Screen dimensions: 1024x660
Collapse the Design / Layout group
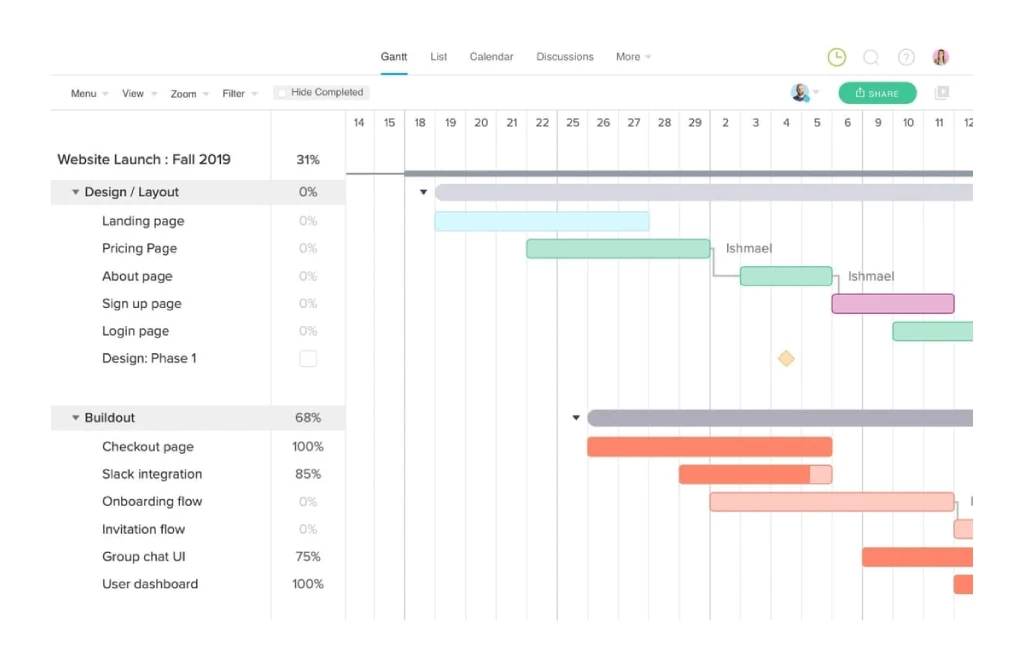[76, 192]
